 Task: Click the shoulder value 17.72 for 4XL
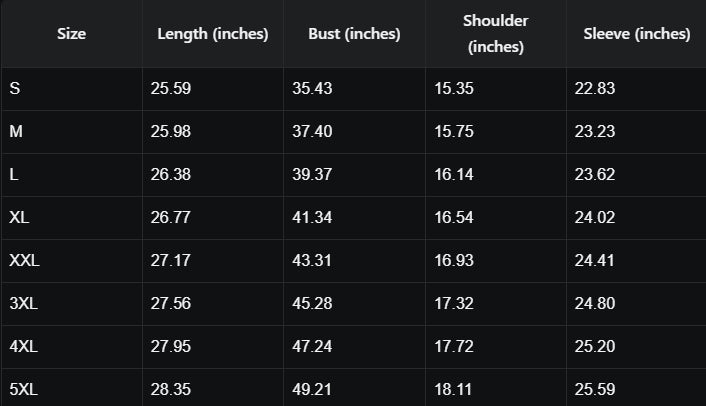(x=454, y=347)
